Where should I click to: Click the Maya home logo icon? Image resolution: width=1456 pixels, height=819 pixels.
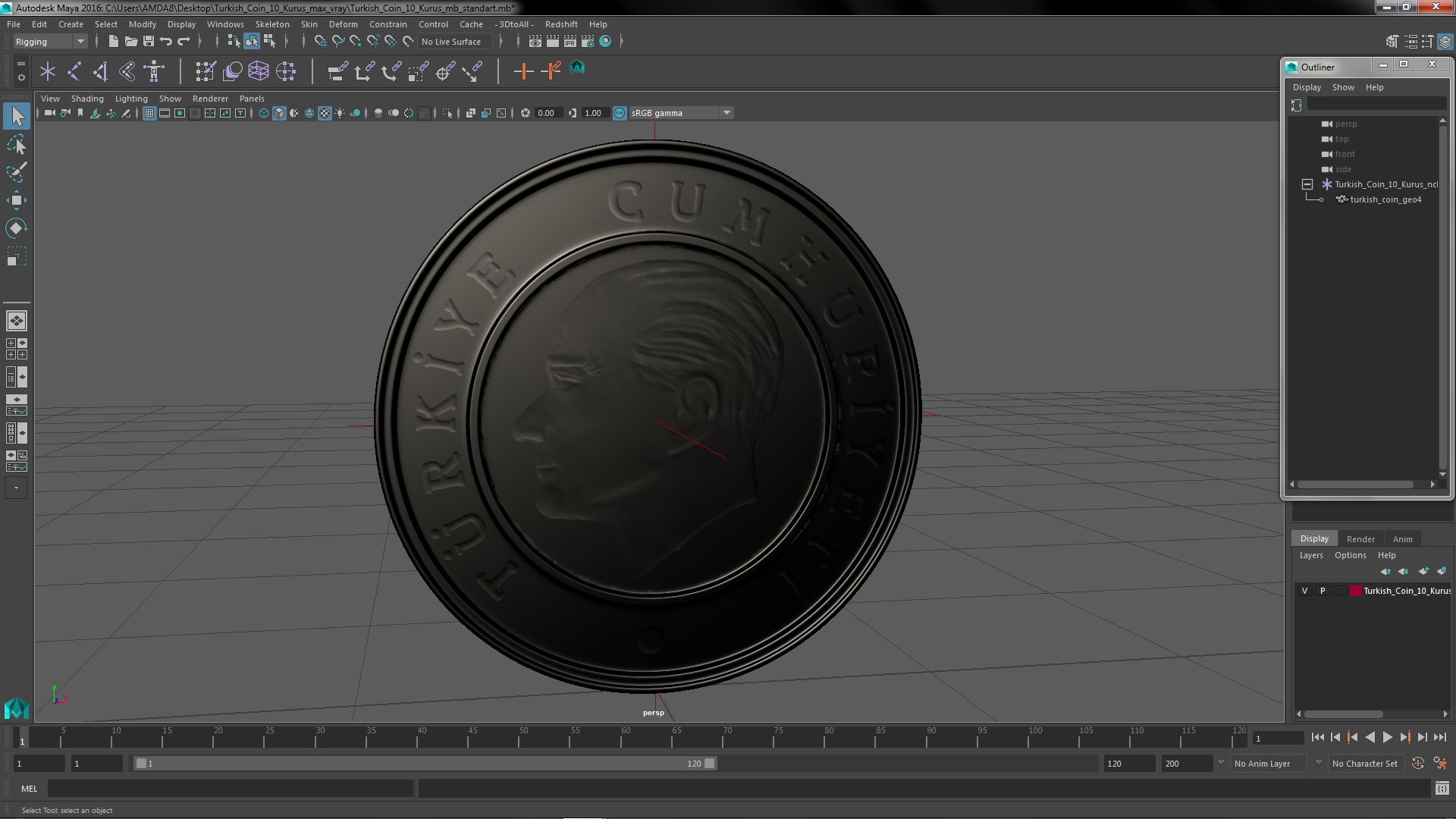pos(16,708)
